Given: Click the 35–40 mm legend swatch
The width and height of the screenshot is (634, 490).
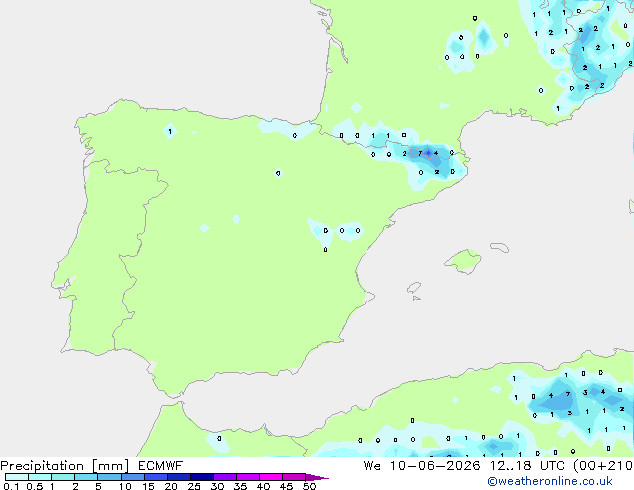Looking at the screenshot, I should click(247, 477).
